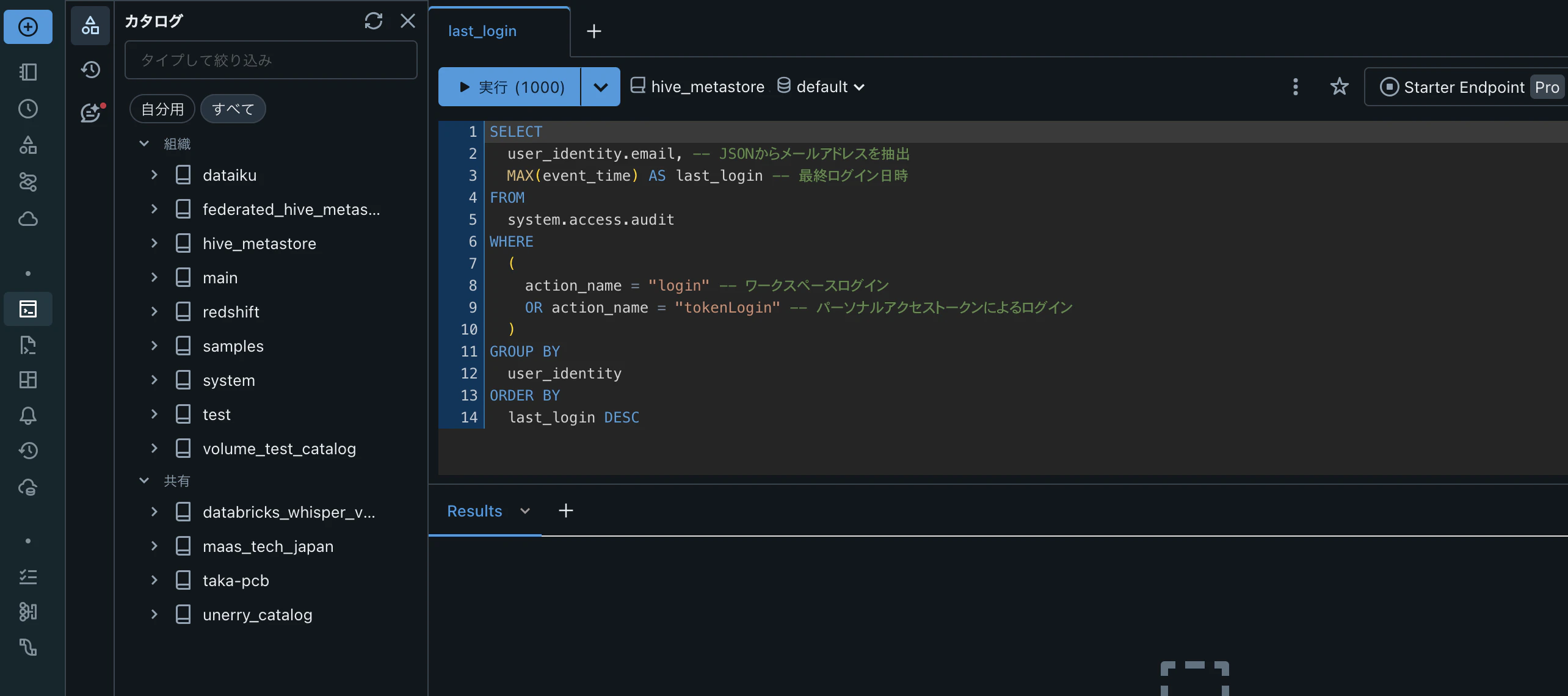Collapse the 共有 section
Screen dimensions: 1568x696
coord(144,480)
